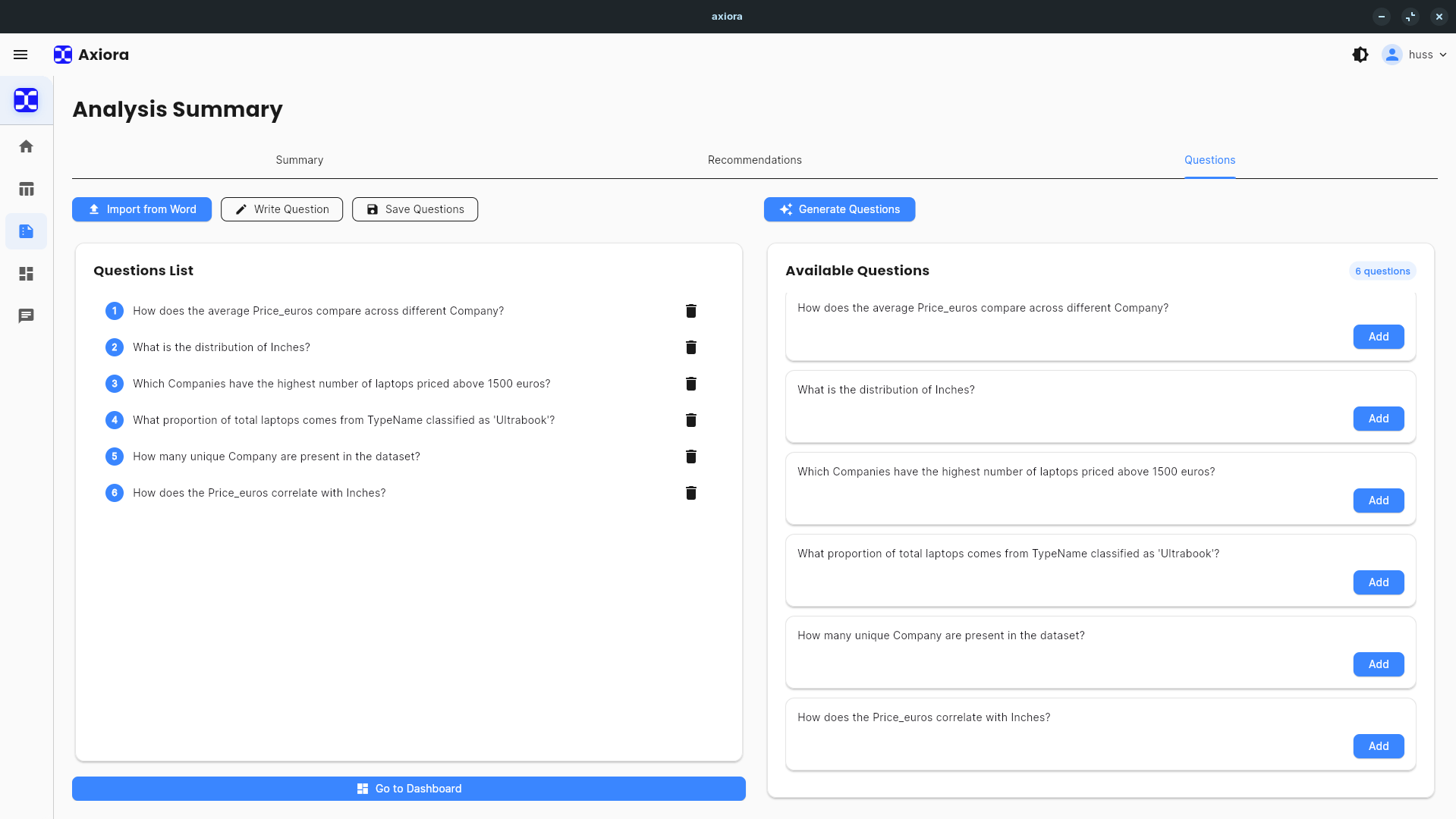The width and height of the screenshot is (1456, 819).
Task: Switch to the Recommendations tab
Action: (x=754, y=160)
